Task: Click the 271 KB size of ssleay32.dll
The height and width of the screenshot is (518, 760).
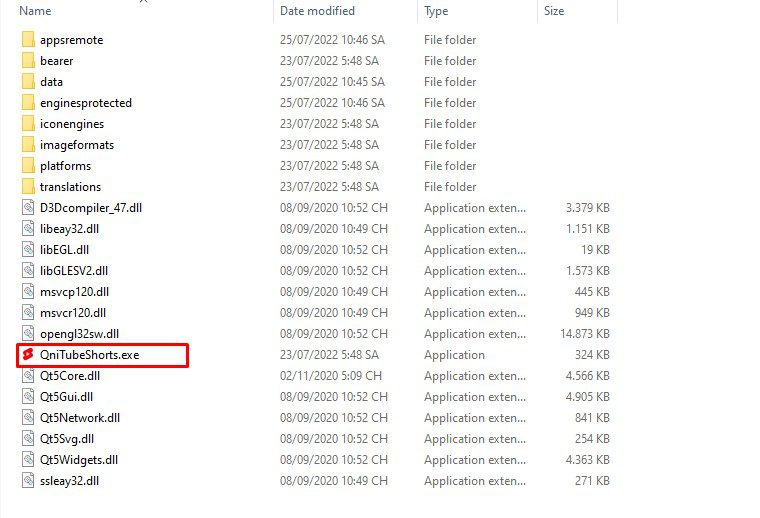Action: [592, 481]
